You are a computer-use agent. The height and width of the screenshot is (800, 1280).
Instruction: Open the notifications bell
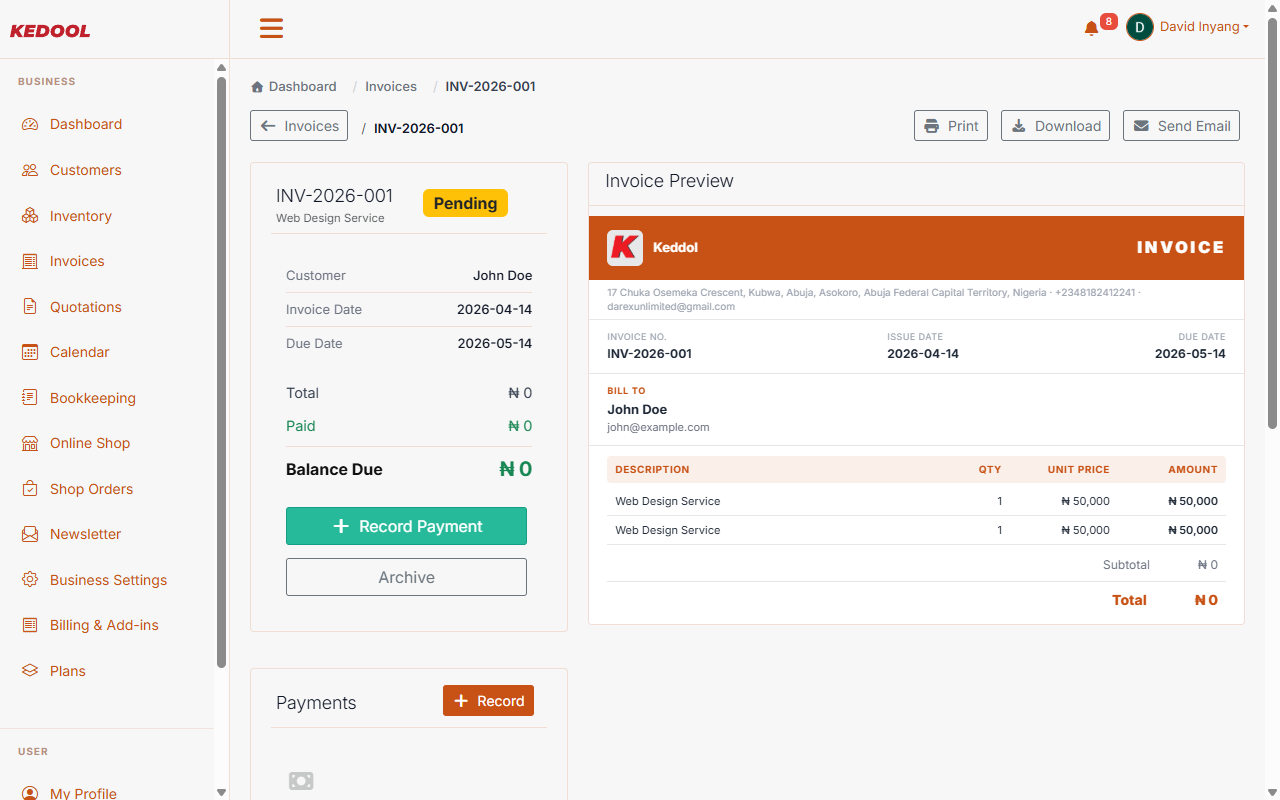point(1091,28)
